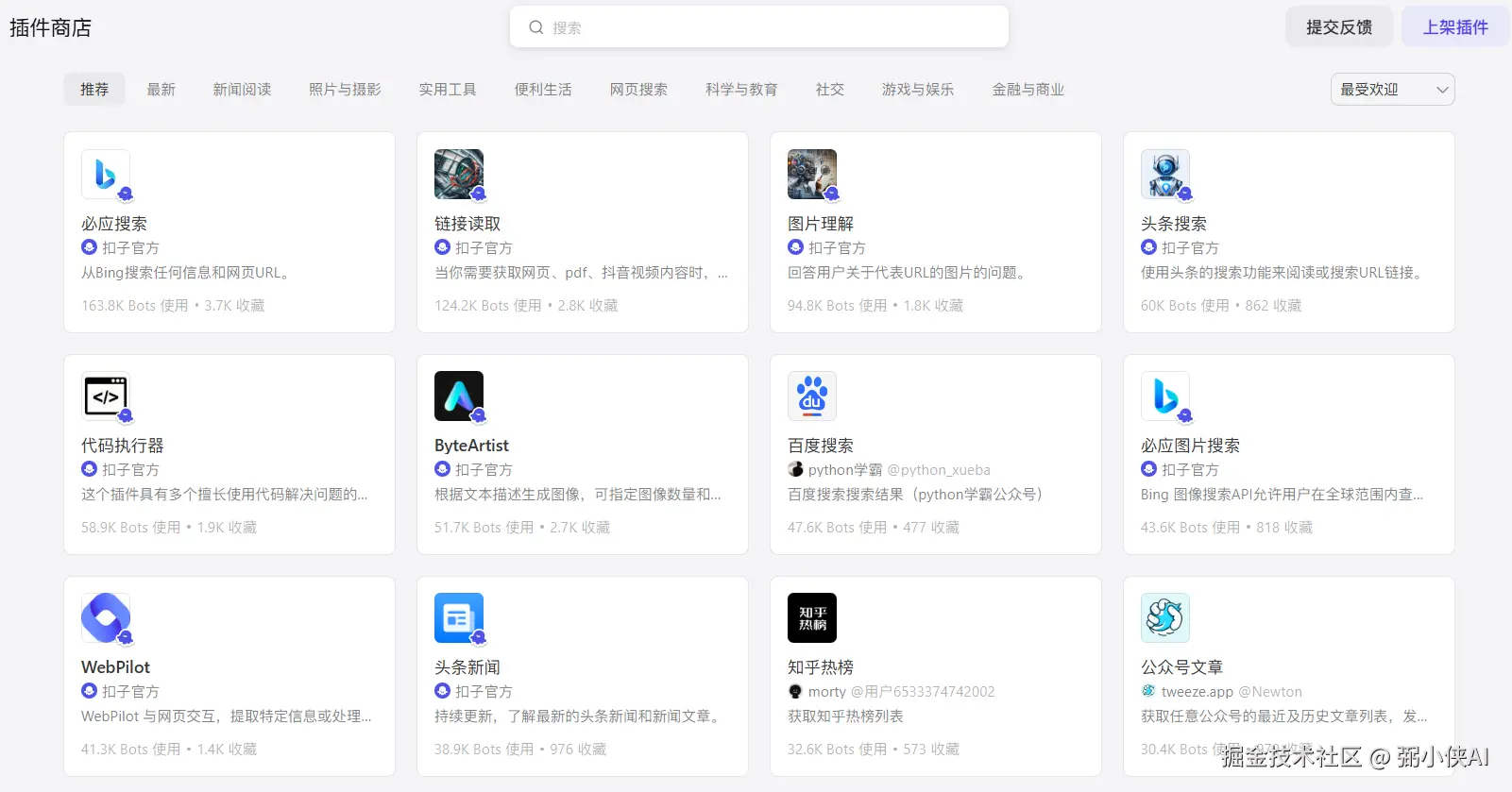Open the 必应搜索 plugin title
The height and width of the screenshot is (792, 1512).
[x=114, y=224]
